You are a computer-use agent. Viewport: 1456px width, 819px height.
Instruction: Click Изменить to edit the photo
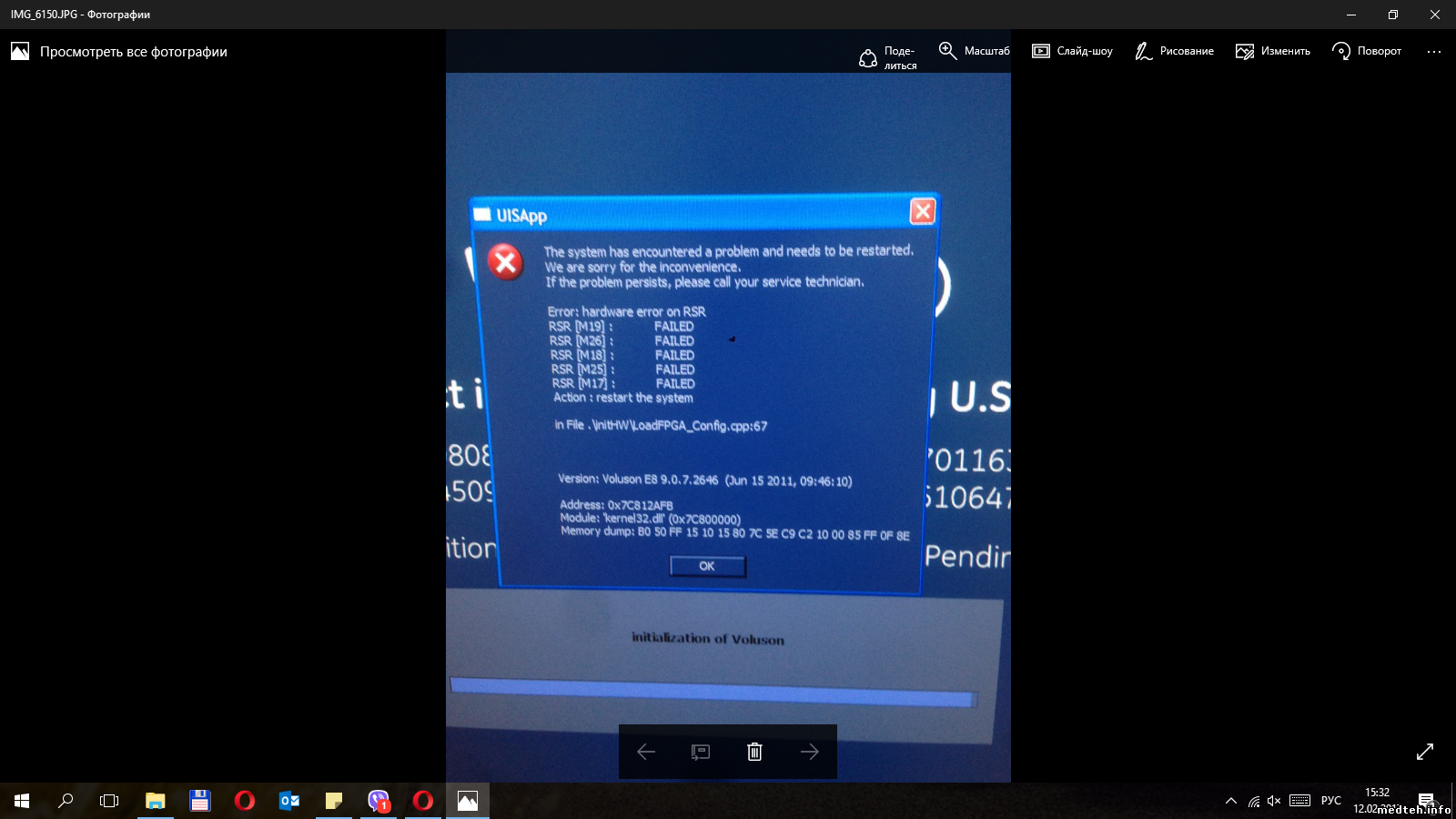tap(1272, 51)
